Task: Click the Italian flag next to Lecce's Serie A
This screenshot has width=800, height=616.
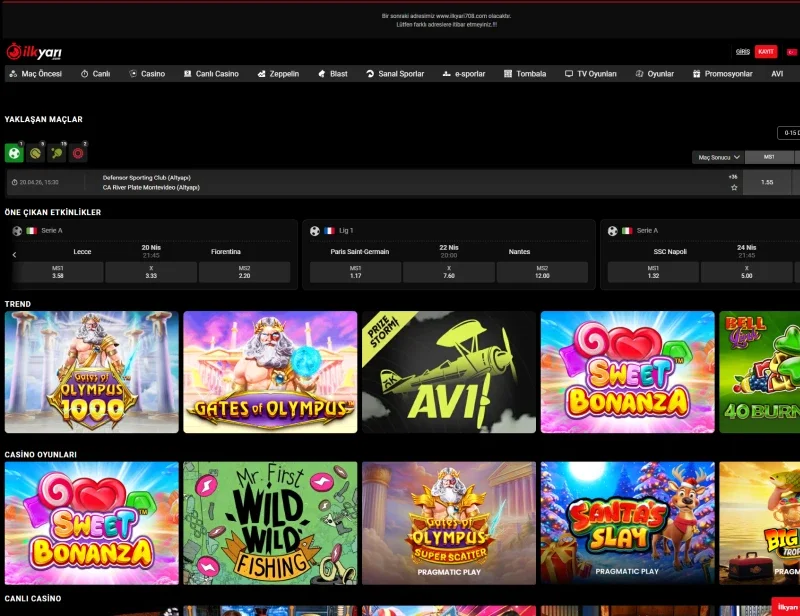Action: [32, 231]
